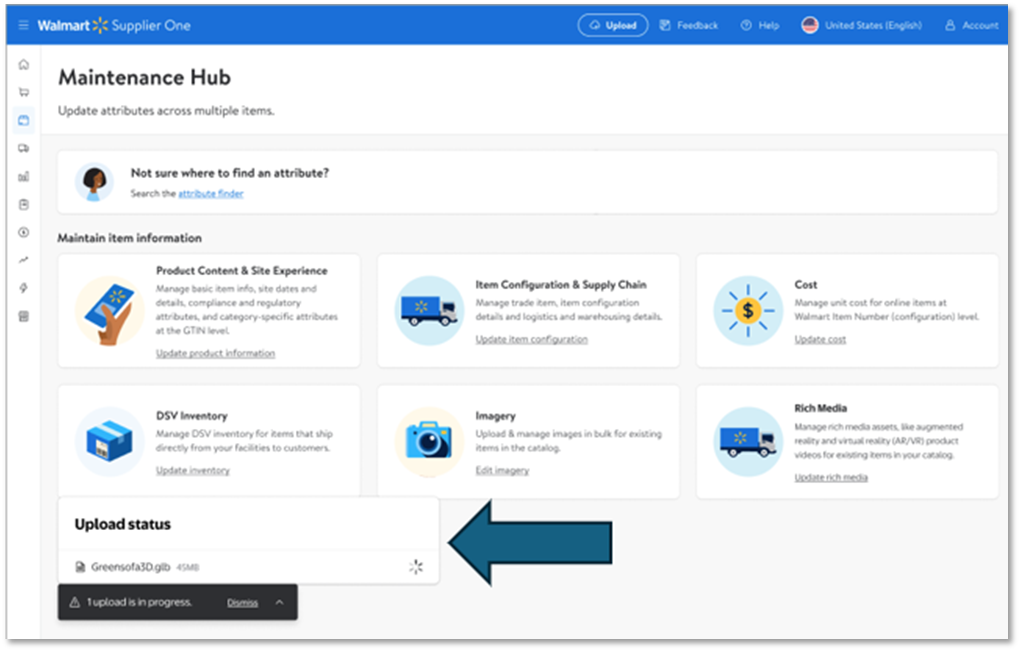Viewport: 1021px width, 652px height.
Task: Click the upload progress spinner
Action: point(416,567)
